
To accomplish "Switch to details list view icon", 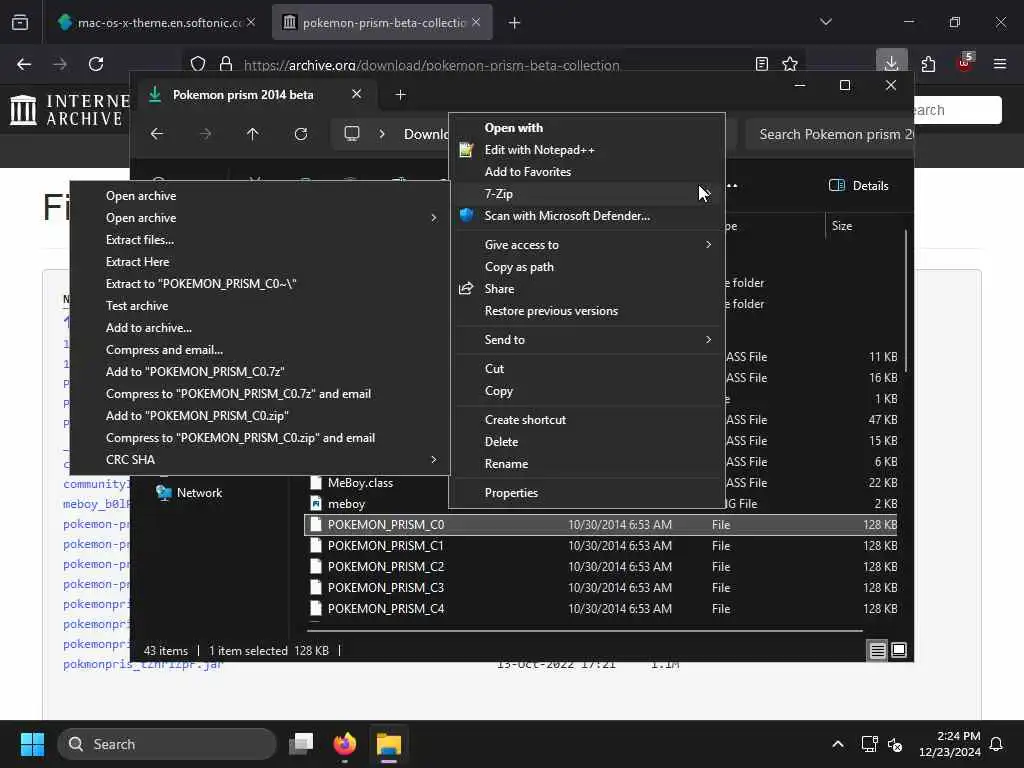I will click(877, 650).
